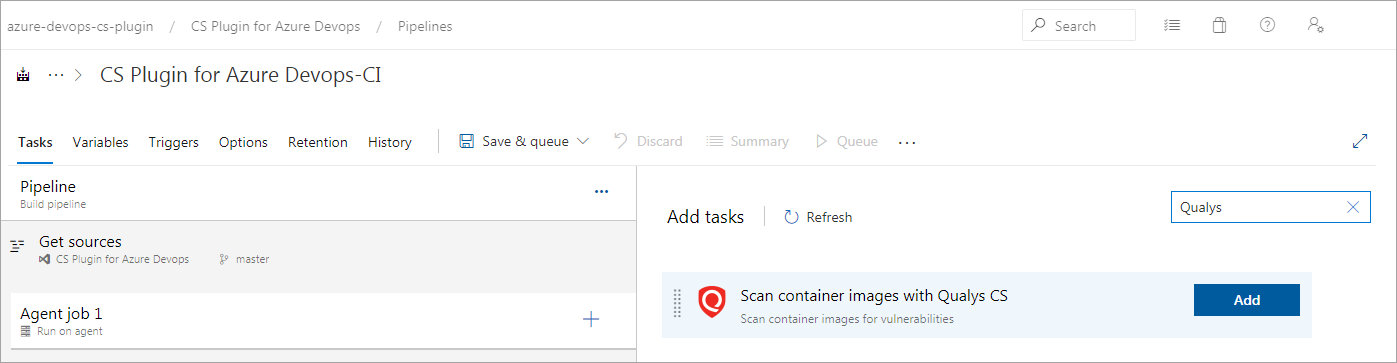
Task: Add a task to Agent job 1
Action: [x=591, y=319]
